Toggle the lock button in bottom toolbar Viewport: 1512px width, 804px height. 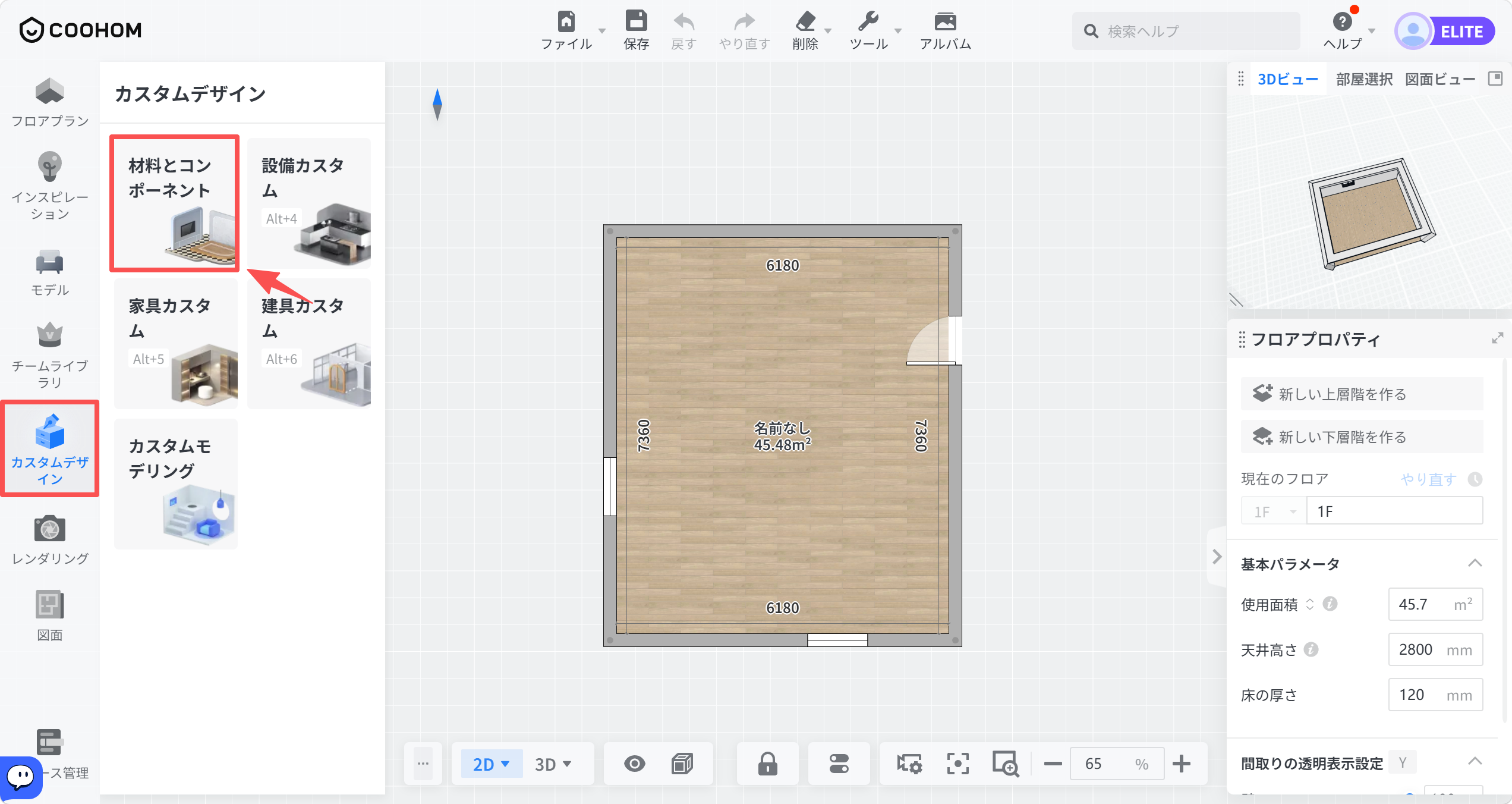(767, 764)
